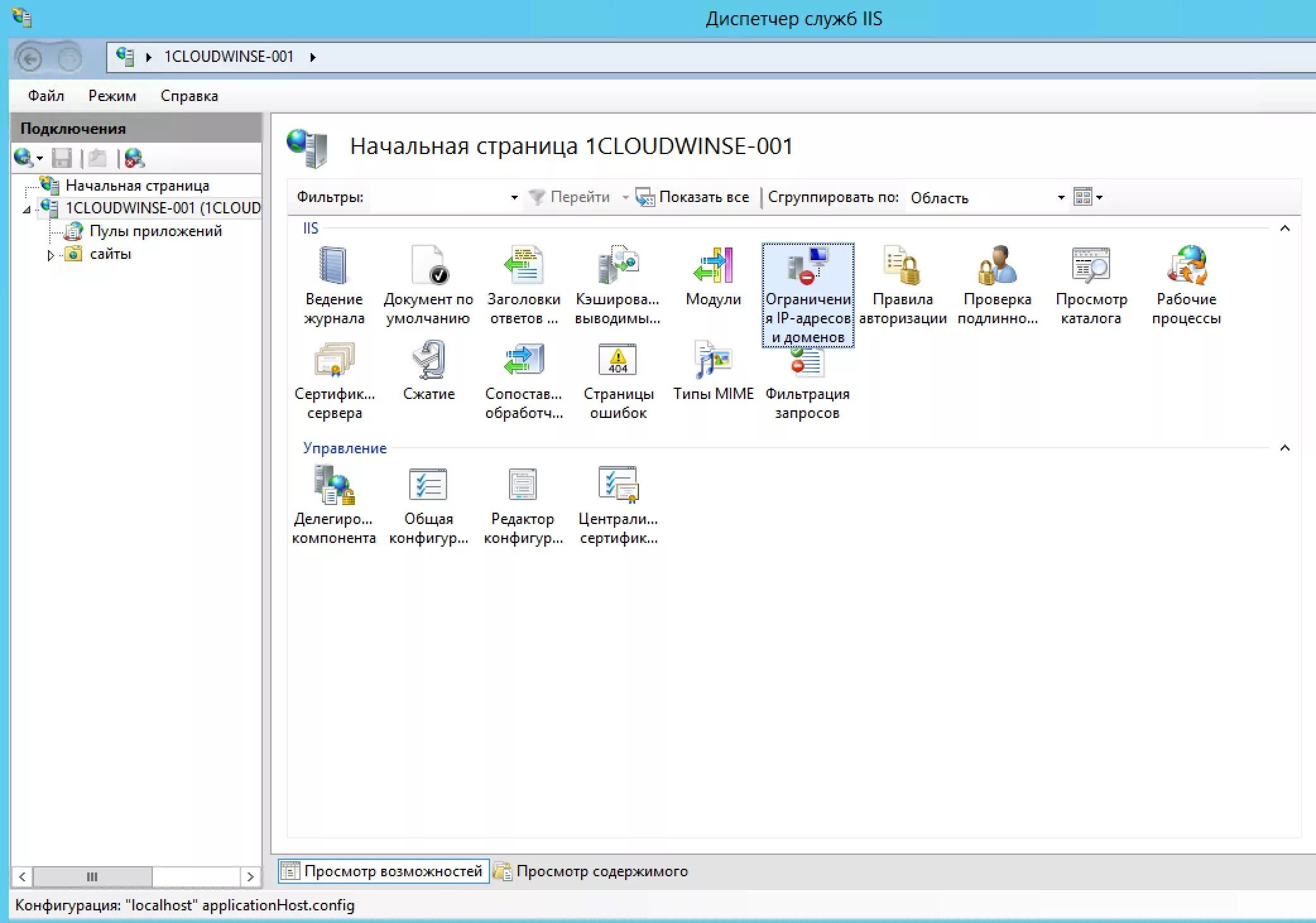Collapse the IIS features section

coord(1285,228)
